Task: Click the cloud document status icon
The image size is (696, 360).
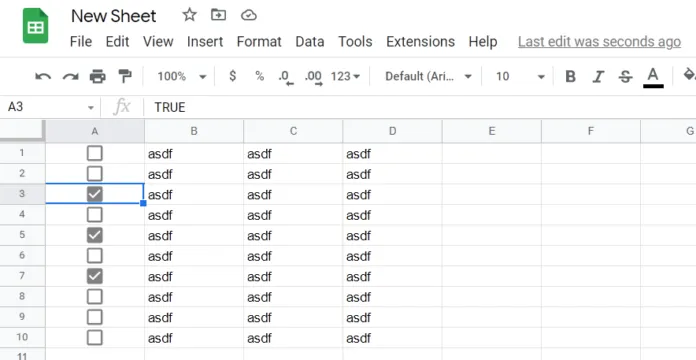Action: pyautogui.click(x=249, y=16)
